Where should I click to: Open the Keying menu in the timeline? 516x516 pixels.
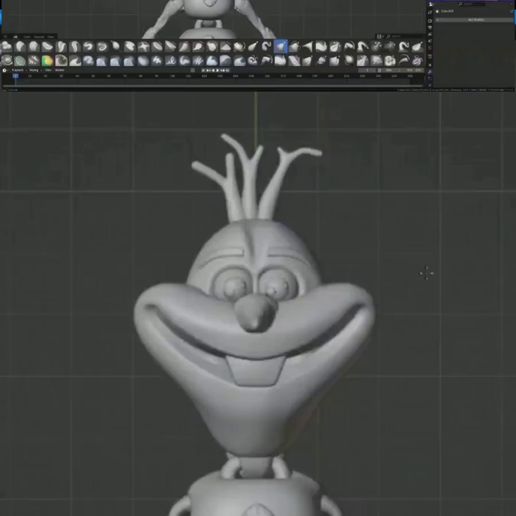(x=34, y=70)
